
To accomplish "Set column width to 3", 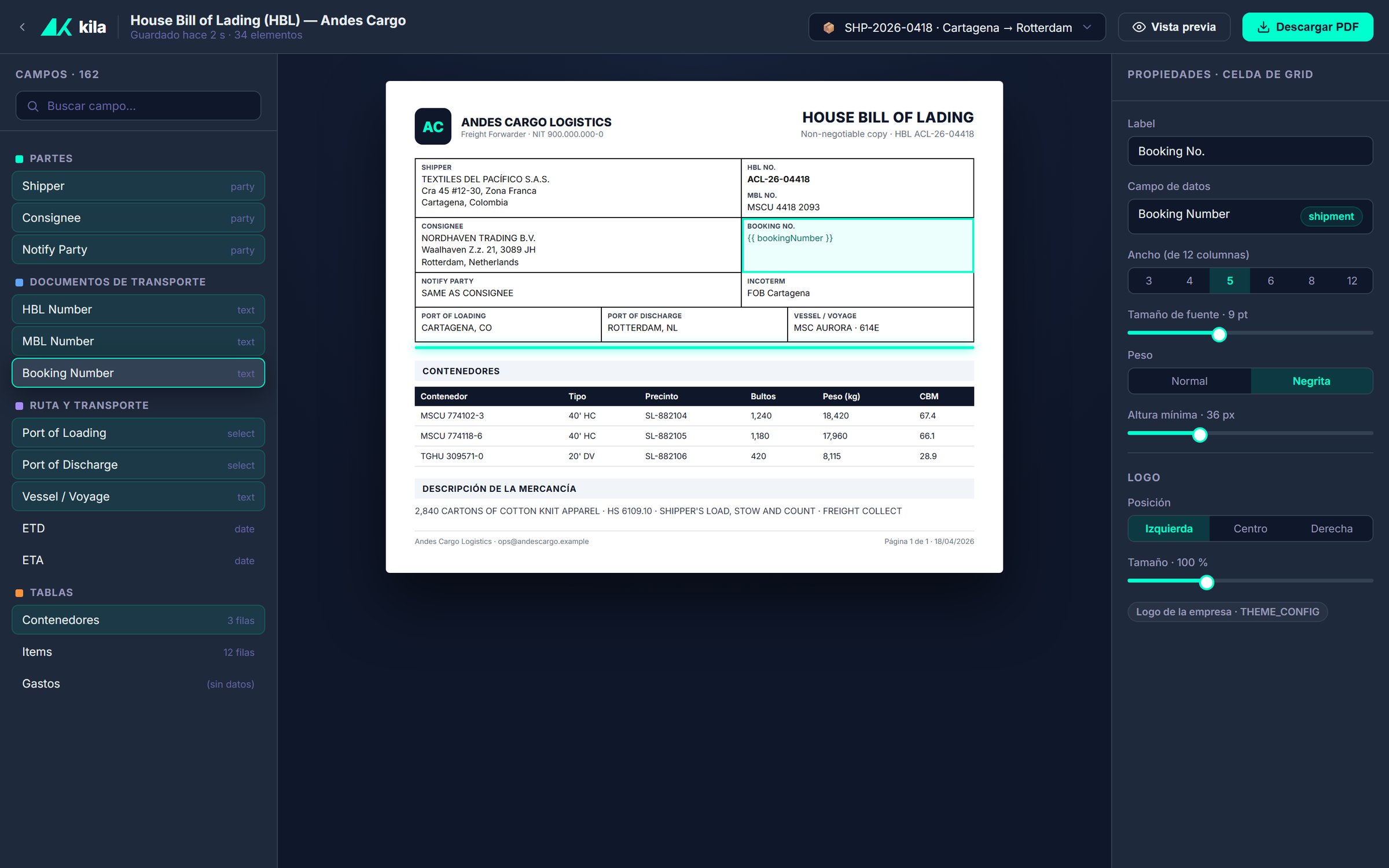I will (x=1148, y=281).
